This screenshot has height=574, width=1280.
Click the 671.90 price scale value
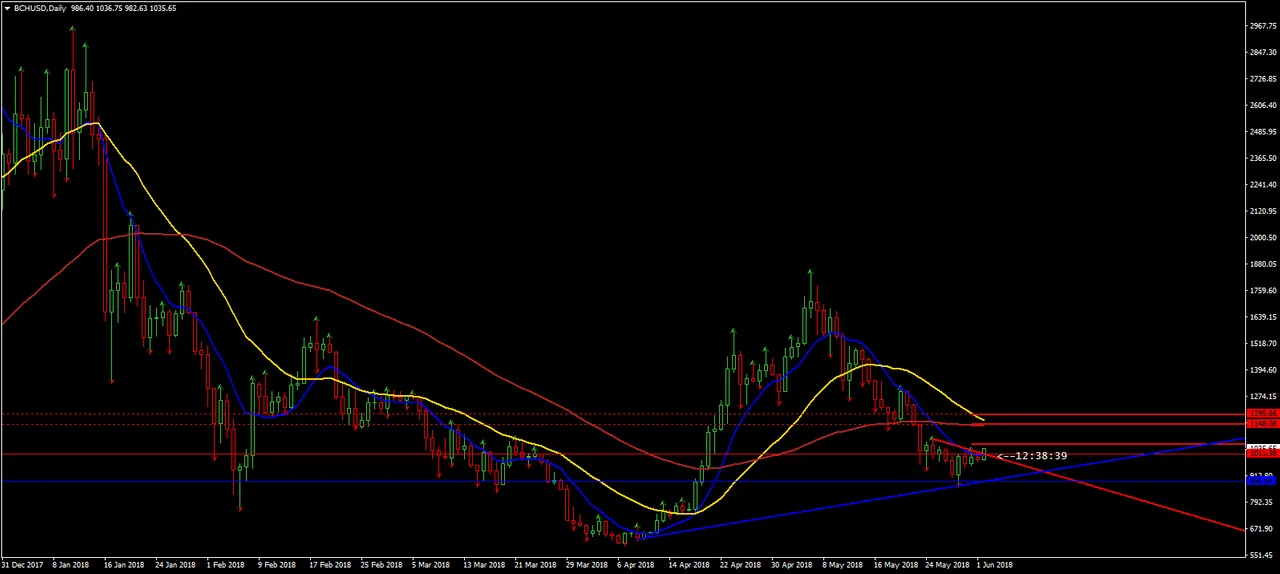click(1263, 529)
